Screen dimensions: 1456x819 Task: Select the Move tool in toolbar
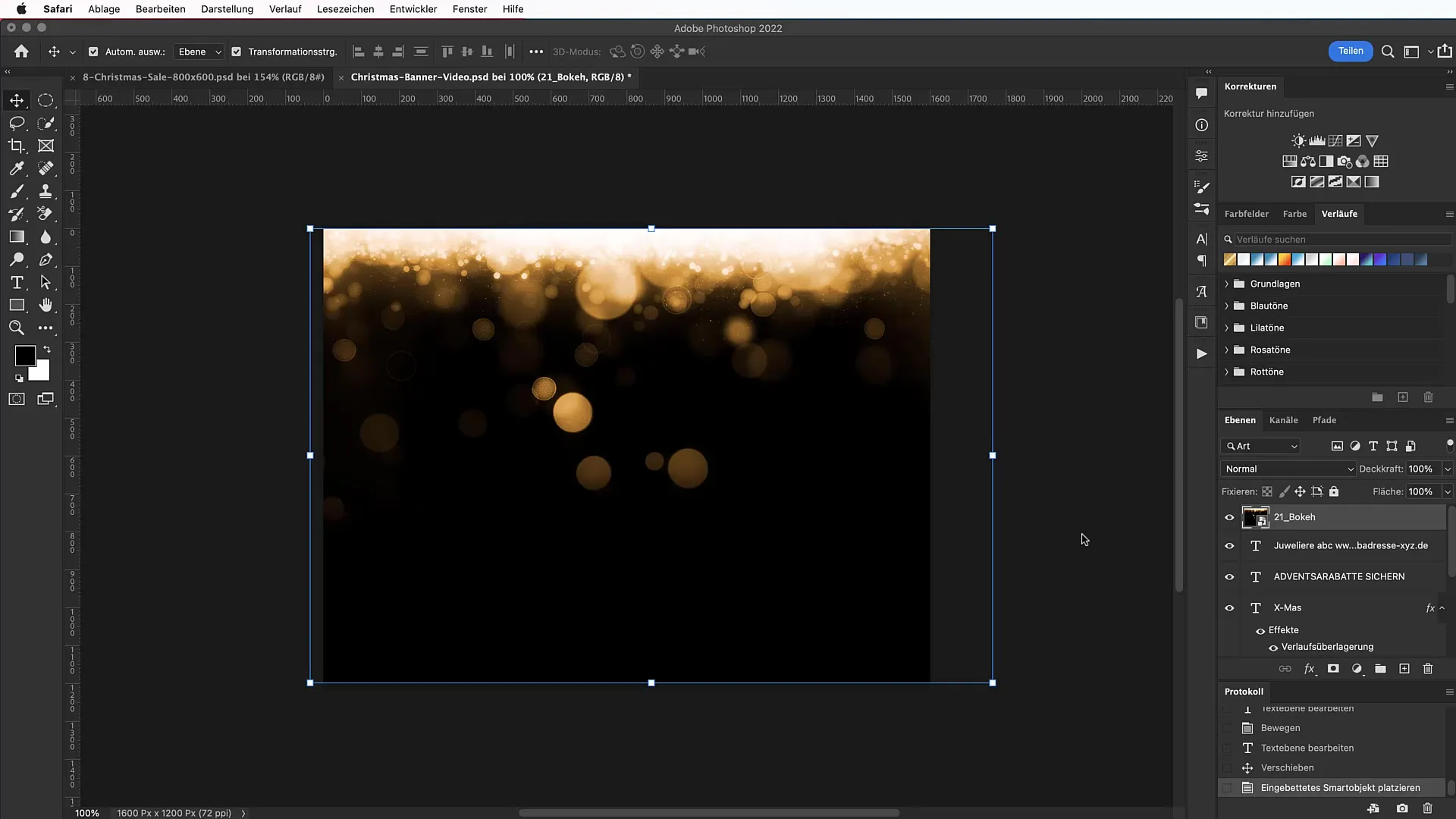click(x=17, y=100)
